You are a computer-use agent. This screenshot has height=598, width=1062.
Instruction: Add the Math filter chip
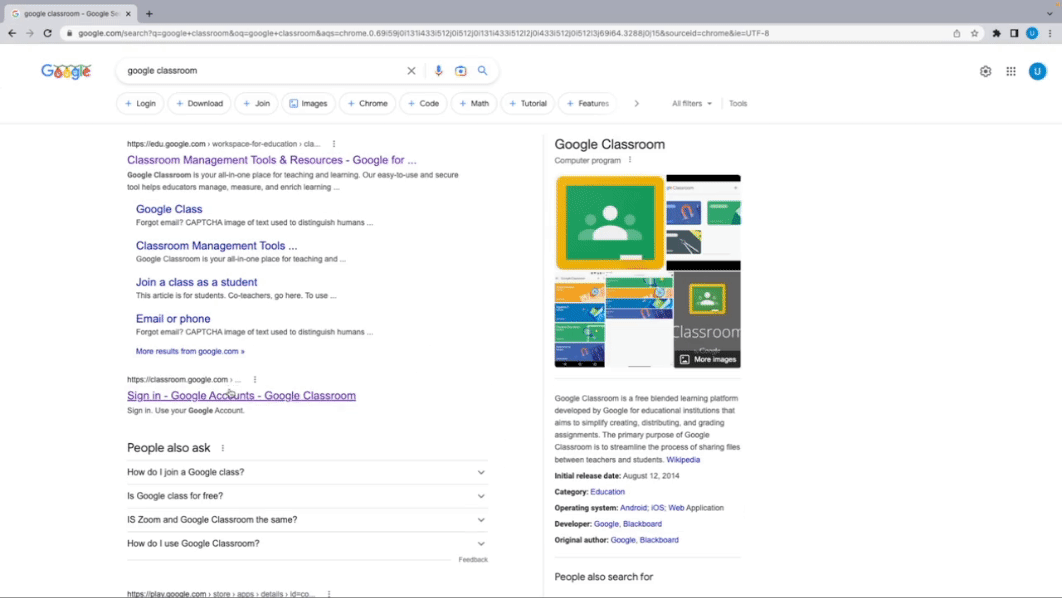(x=474, y=104)
